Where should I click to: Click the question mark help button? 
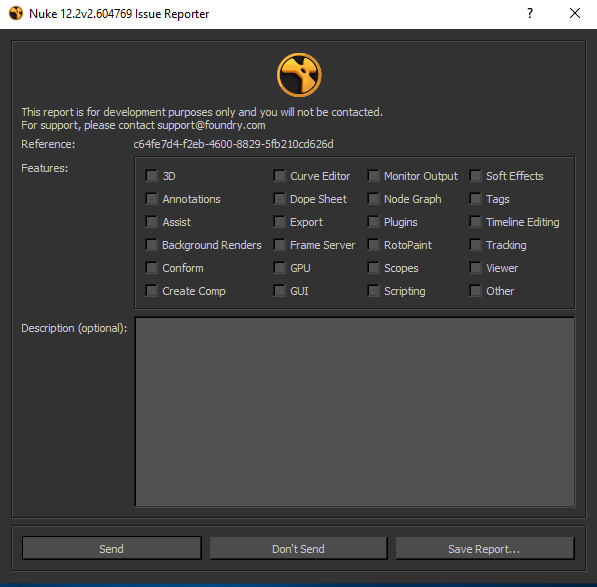[530, 13]
